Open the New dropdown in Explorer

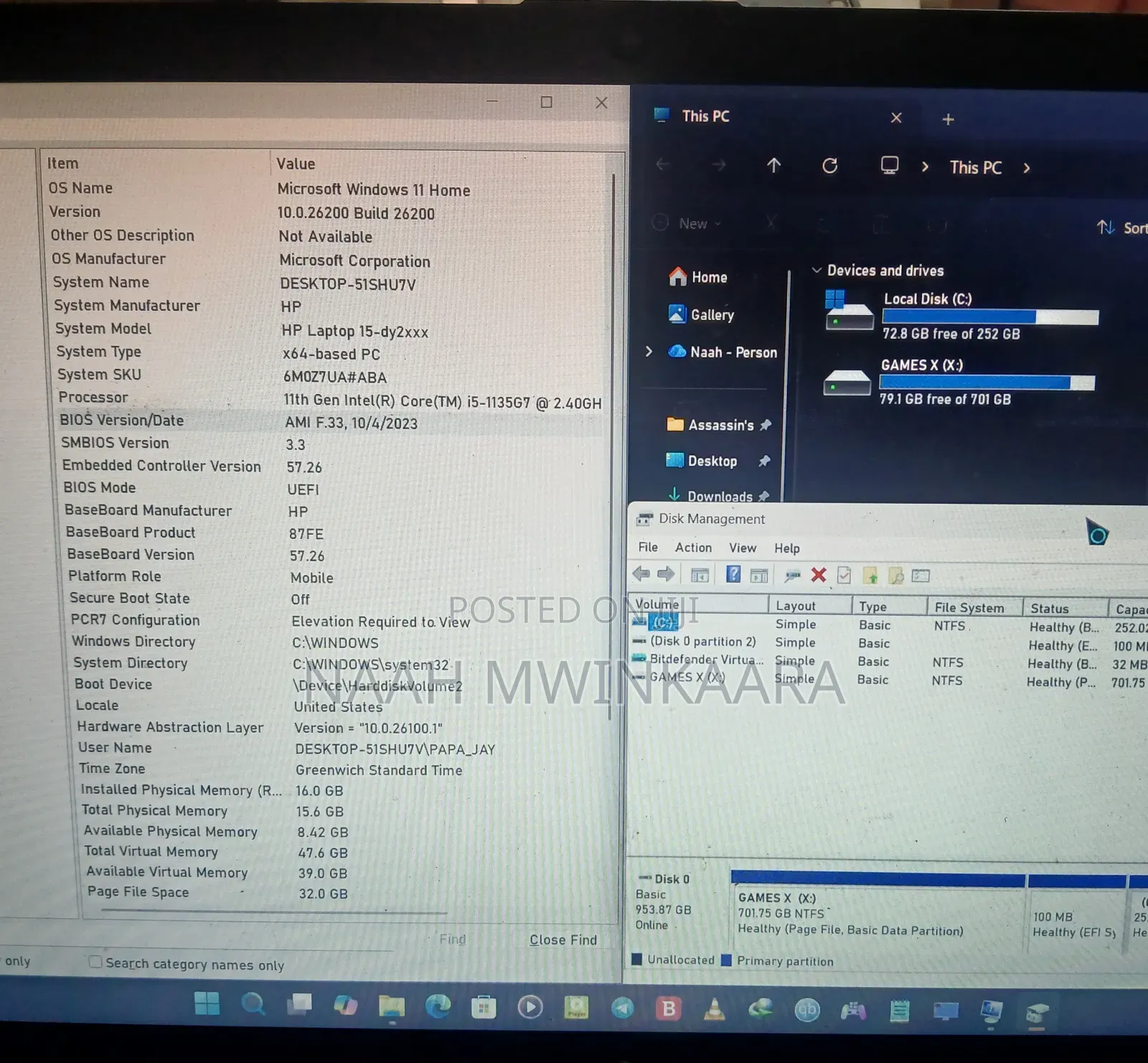click(x=687, y=223)
